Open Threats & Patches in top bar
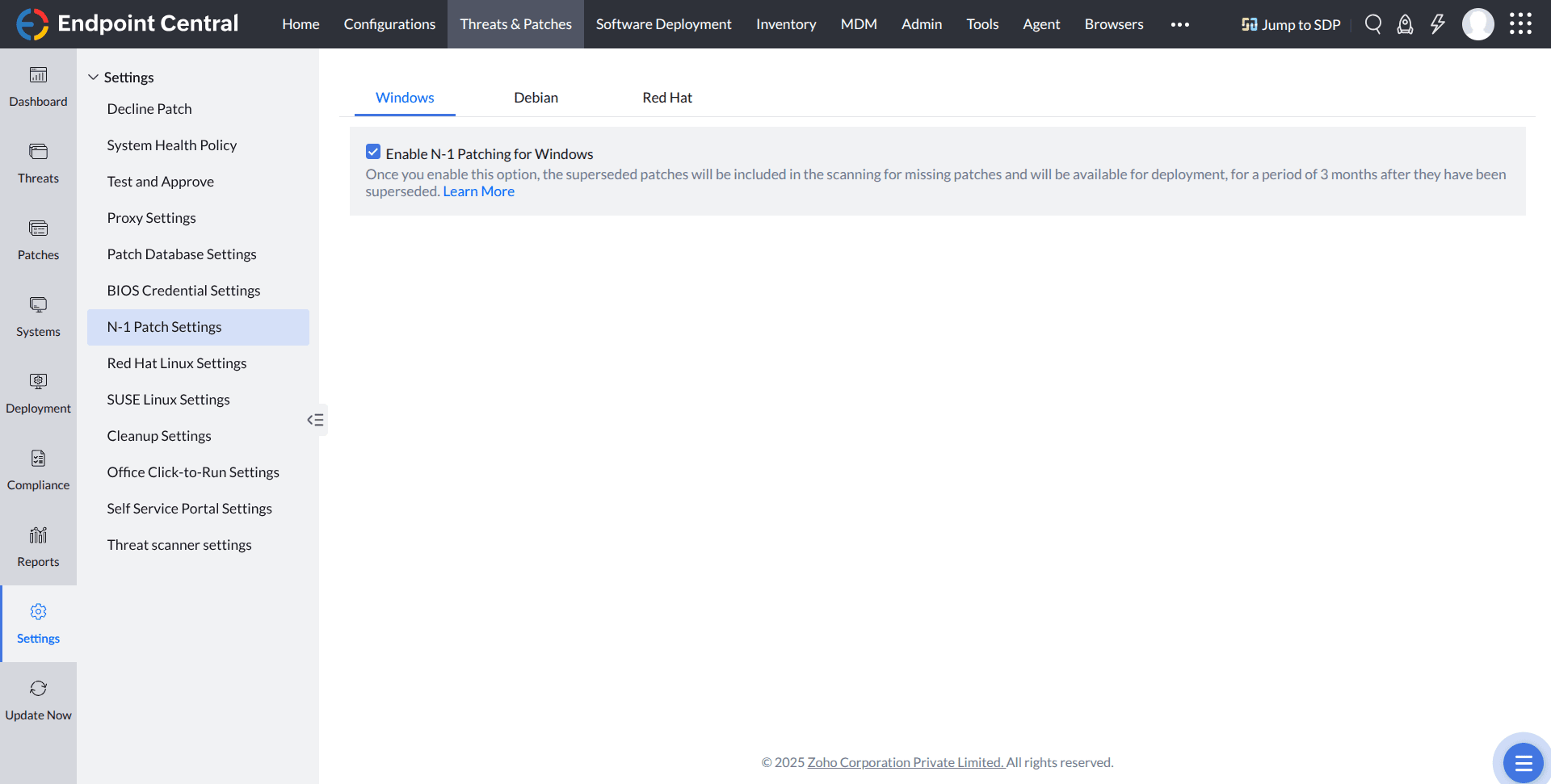The height and width of the screenshot is (784, 1551). click(x=515, y=24)
